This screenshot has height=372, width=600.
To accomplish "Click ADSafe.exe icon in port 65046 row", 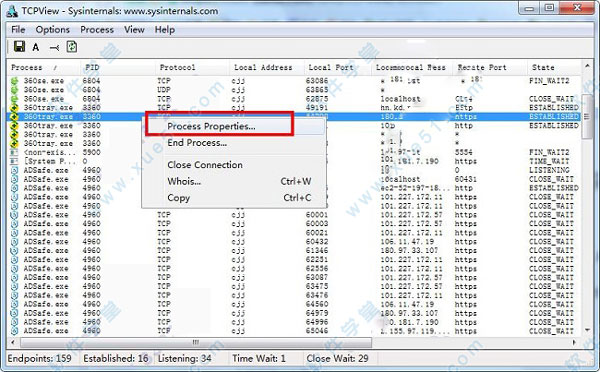I will [x=14, y=331].
